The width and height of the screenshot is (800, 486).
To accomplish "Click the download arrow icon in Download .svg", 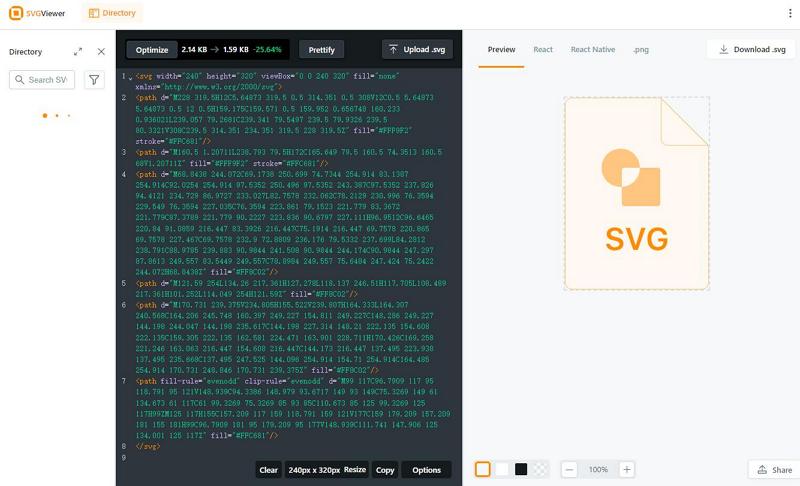I will click(723, 49).
